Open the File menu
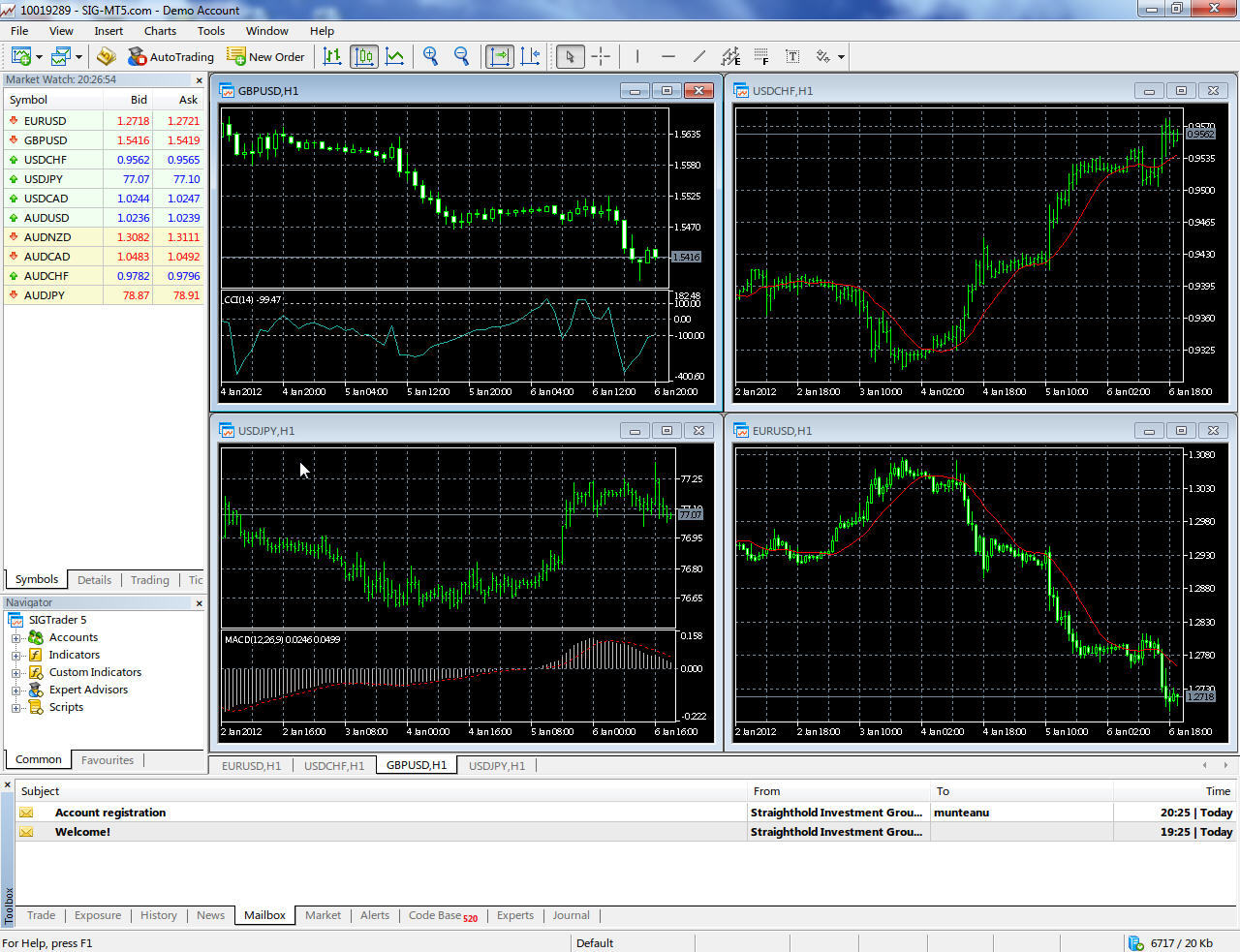This screenshot has height=952, width=1240. coord(19,31)
